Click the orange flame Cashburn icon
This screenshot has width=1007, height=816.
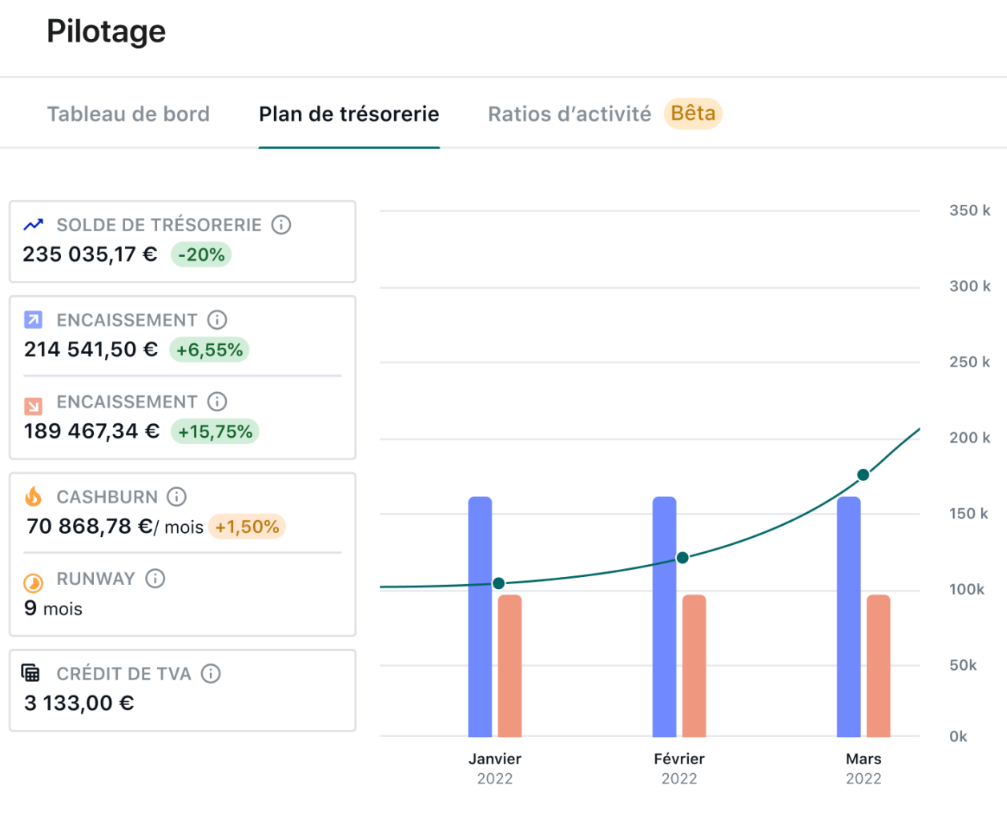coord(33,497)
